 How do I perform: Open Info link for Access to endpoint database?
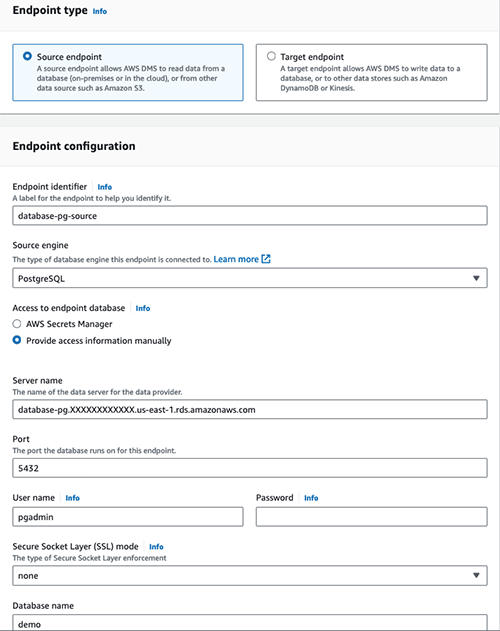[143, 308]
